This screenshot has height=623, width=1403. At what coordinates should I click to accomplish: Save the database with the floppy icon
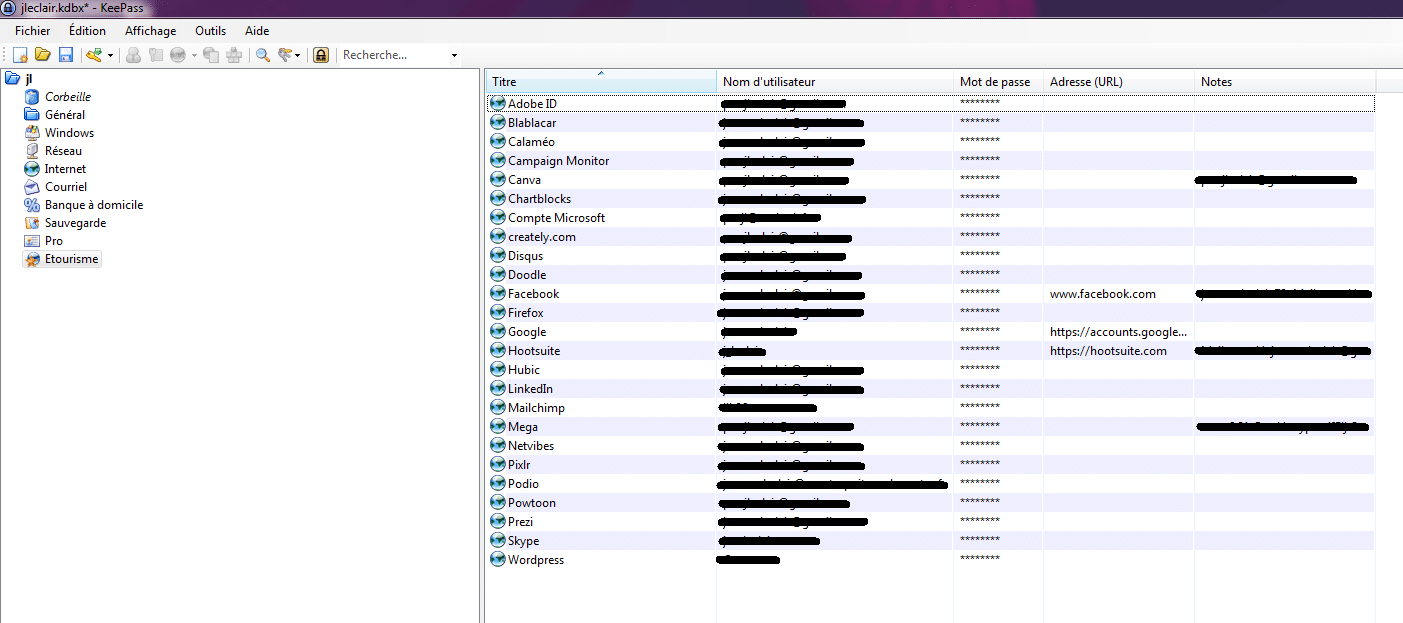tap(66, 55)
